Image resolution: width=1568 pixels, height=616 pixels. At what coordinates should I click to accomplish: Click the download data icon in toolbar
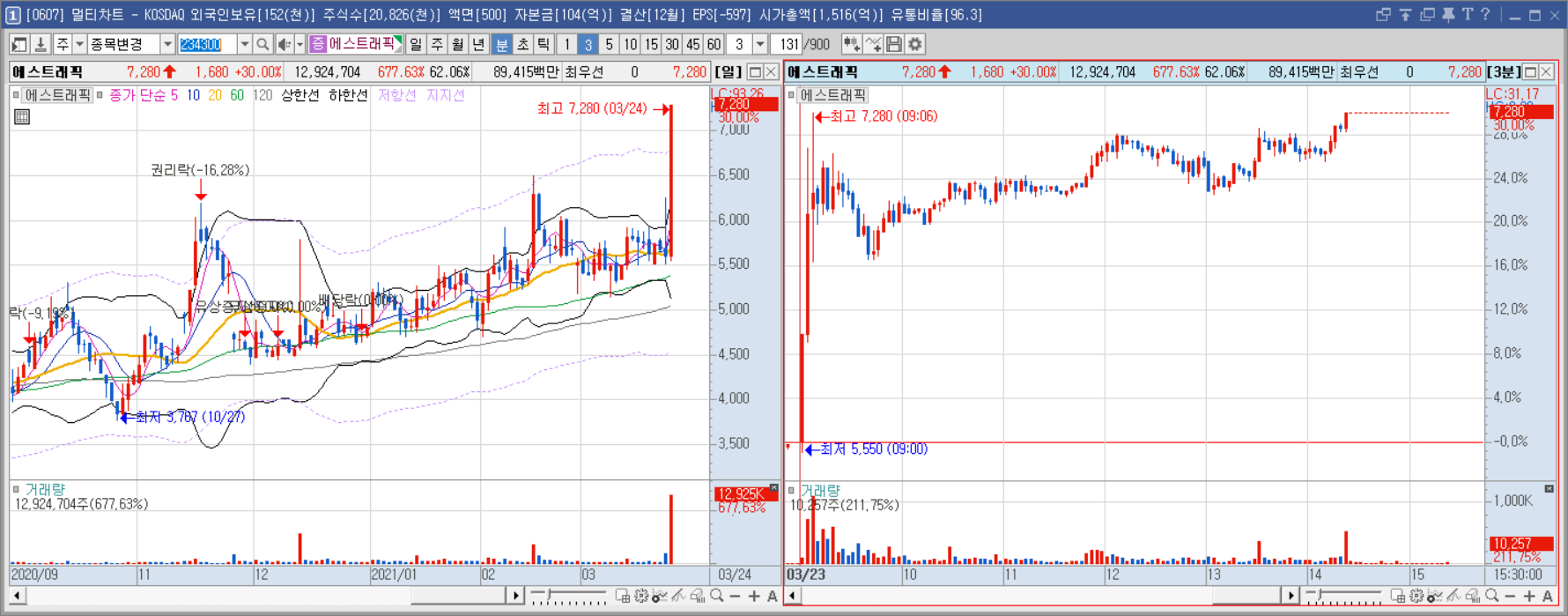coord(40,44)
